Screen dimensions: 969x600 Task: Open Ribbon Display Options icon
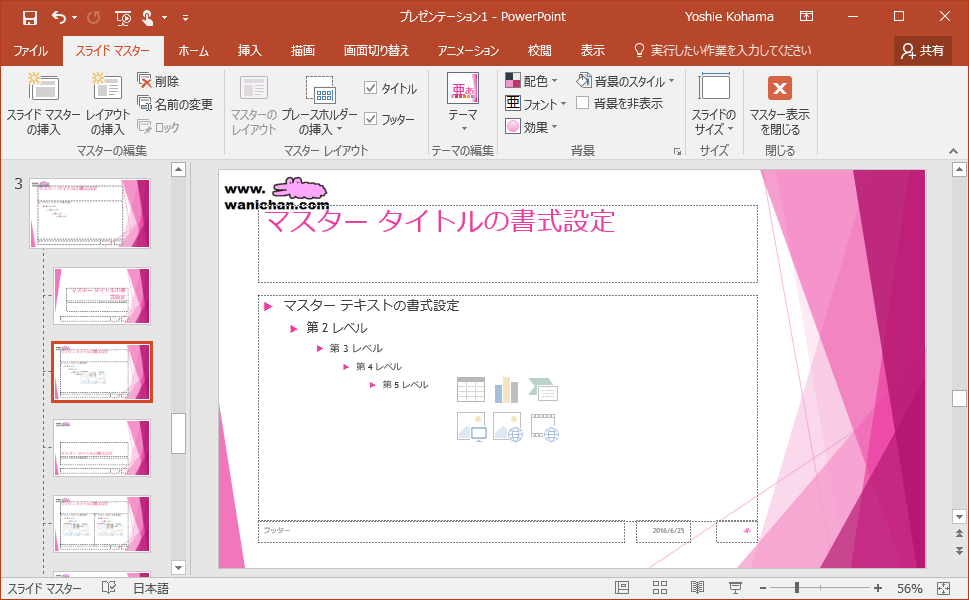click(806, 17)
